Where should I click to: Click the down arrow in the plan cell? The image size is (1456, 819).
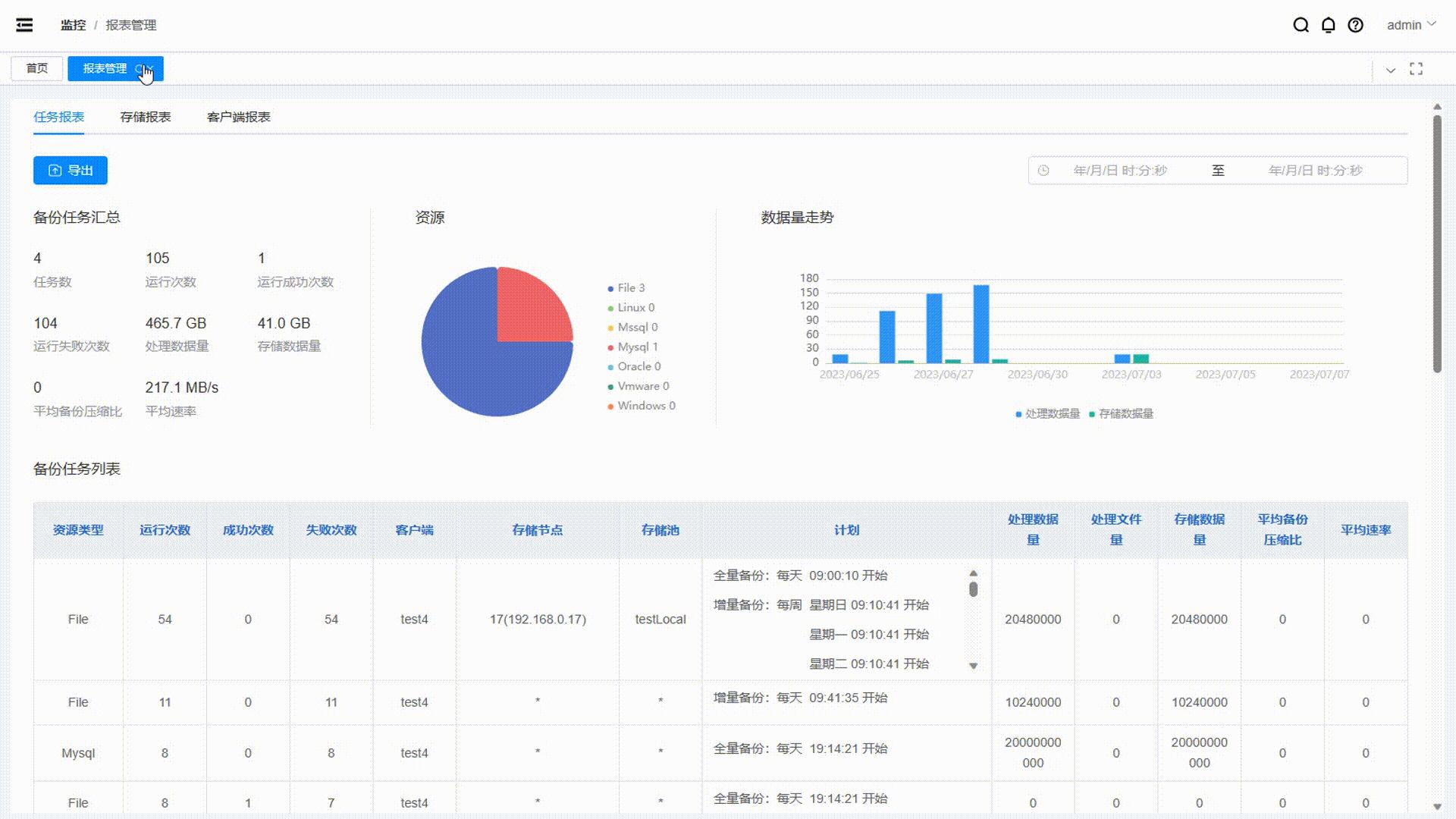click(974, 666)
